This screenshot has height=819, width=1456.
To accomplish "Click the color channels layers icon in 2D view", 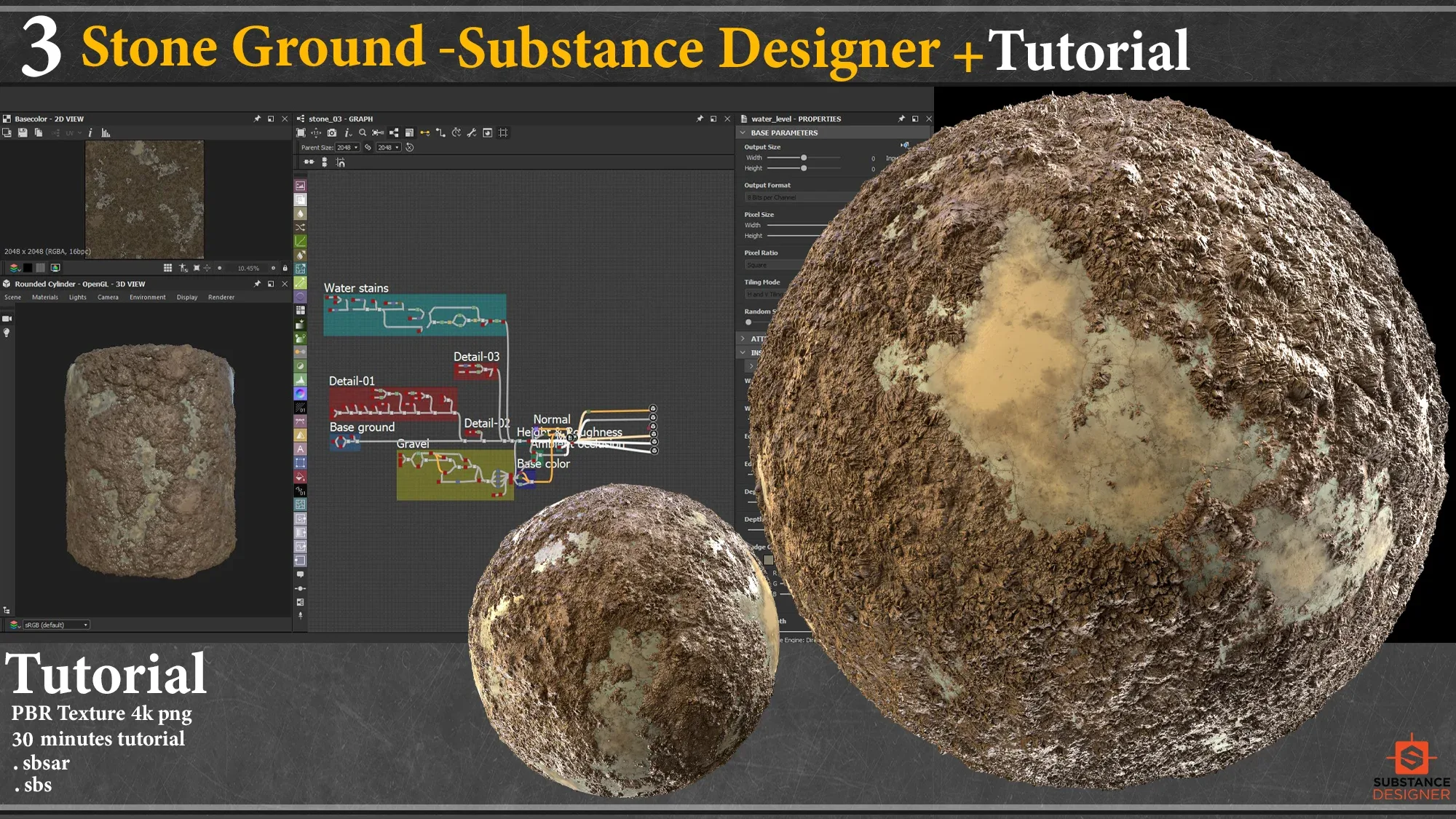I will [x=14, y=268].
